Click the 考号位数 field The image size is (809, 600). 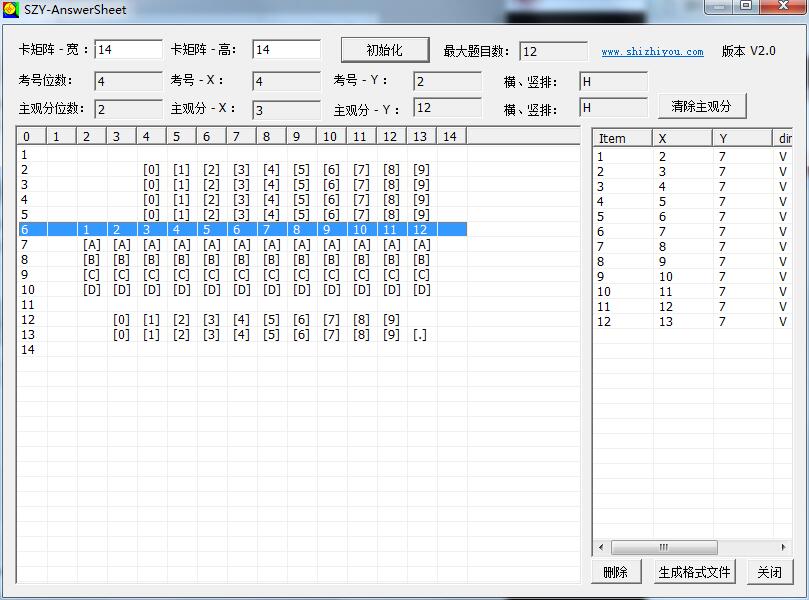(x=128, y=81)
